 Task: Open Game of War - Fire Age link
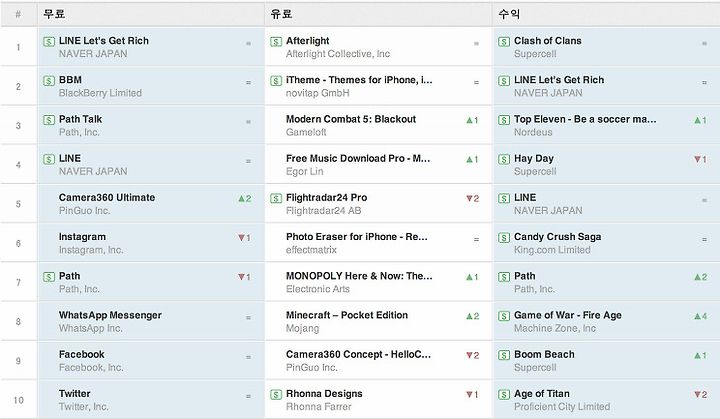coord(568,315)
